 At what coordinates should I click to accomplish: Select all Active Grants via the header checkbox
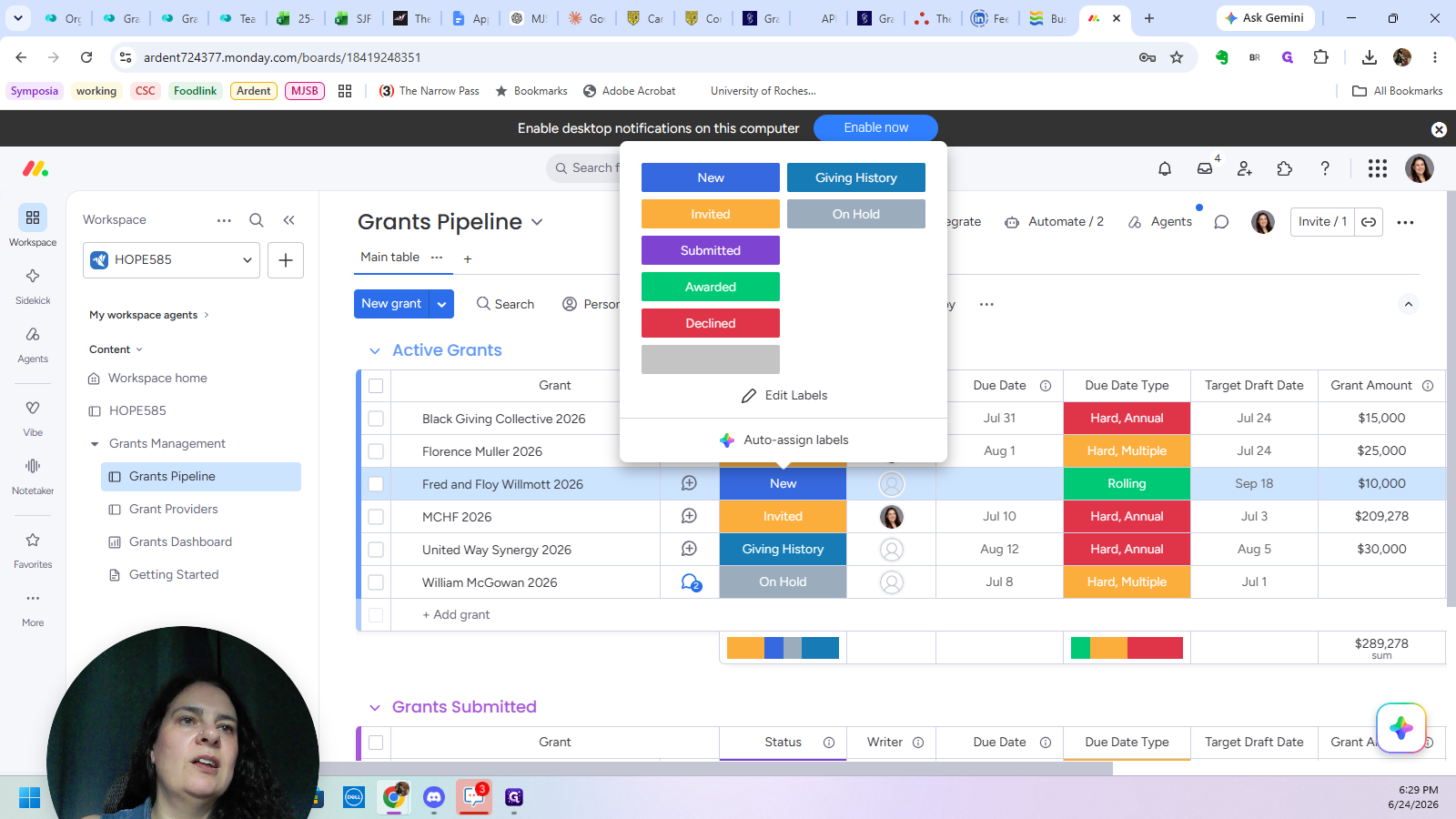point(376,386)
